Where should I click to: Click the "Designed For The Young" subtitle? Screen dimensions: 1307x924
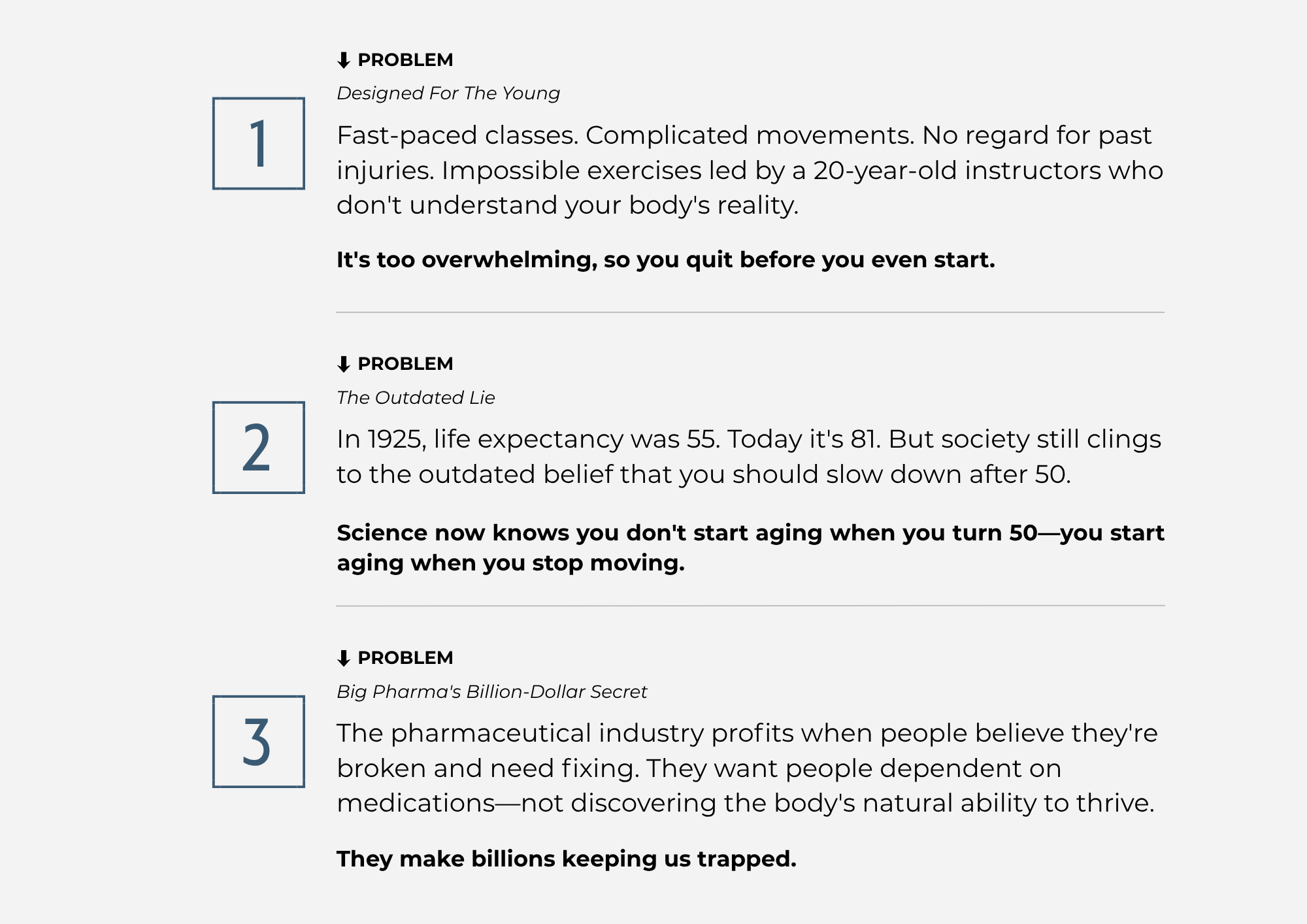pyautogui.click(x=448, y=93)
